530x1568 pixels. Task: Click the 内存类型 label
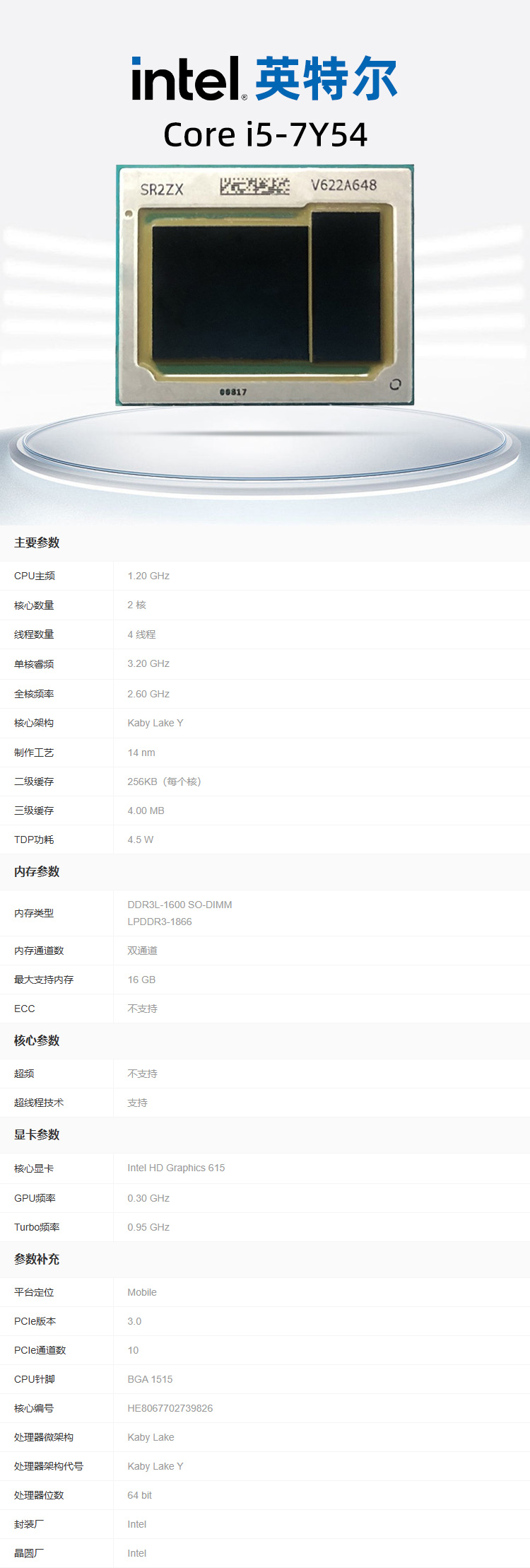[34, 913]
